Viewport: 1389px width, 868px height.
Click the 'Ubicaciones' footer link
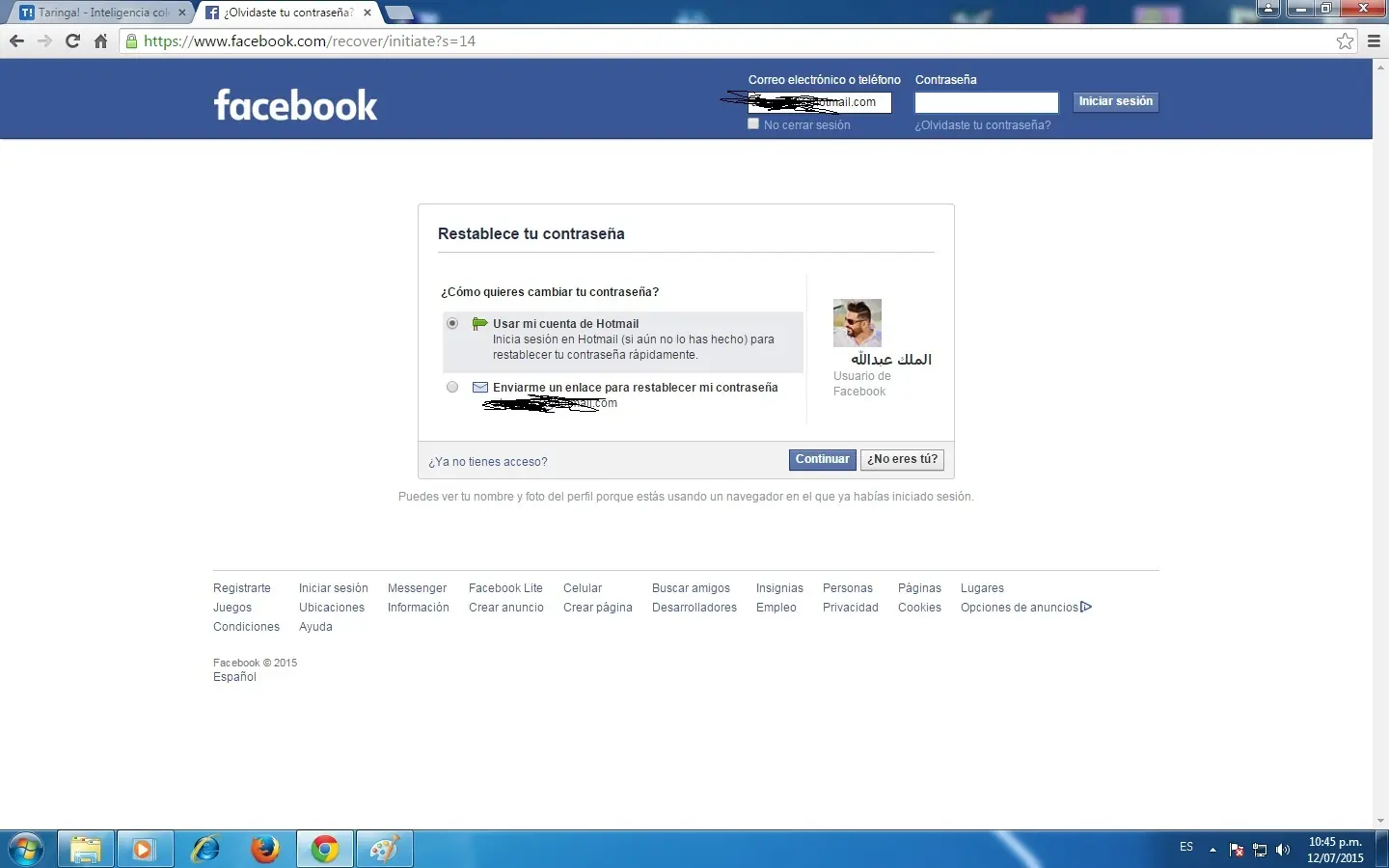tap(332, 608)
